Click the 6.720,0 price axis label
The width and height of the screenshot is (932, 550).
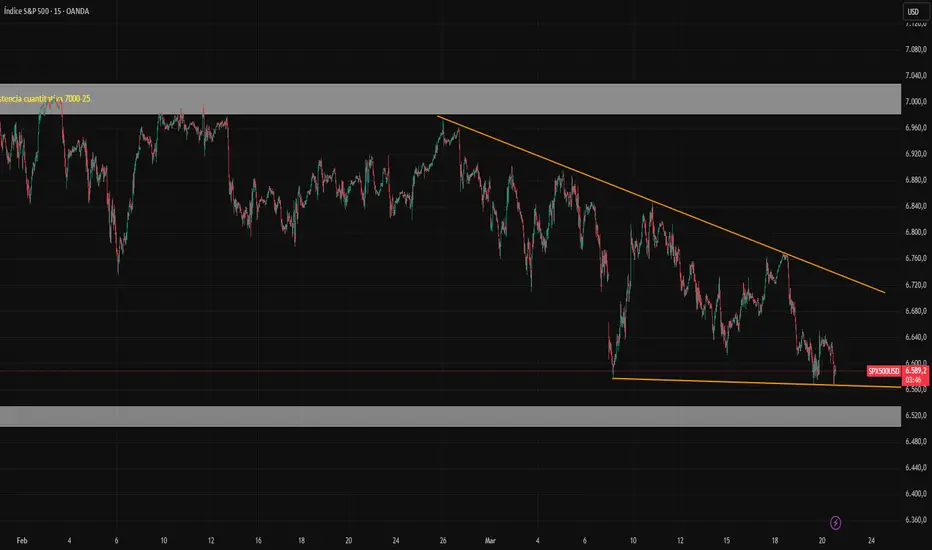pyautogui.click(x=915, y=285)
